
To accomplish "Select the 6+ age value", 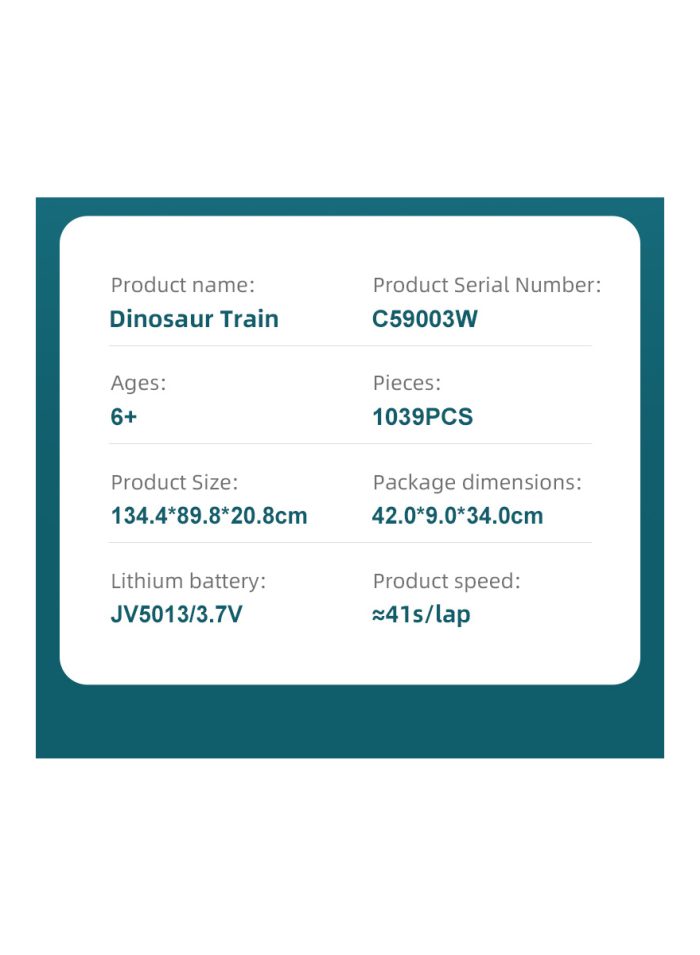I will (x=124, y=417).
